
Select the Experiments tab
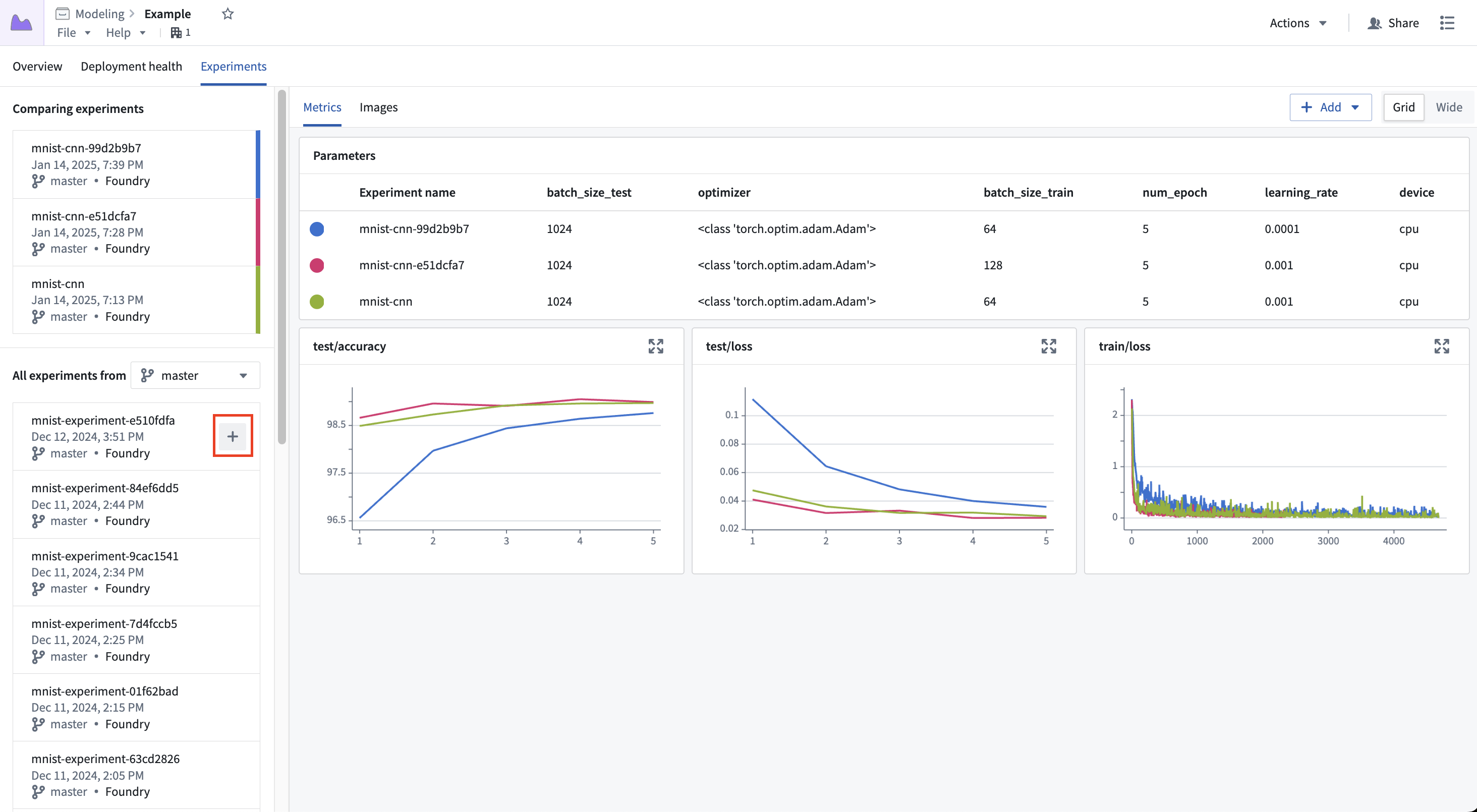234,67
